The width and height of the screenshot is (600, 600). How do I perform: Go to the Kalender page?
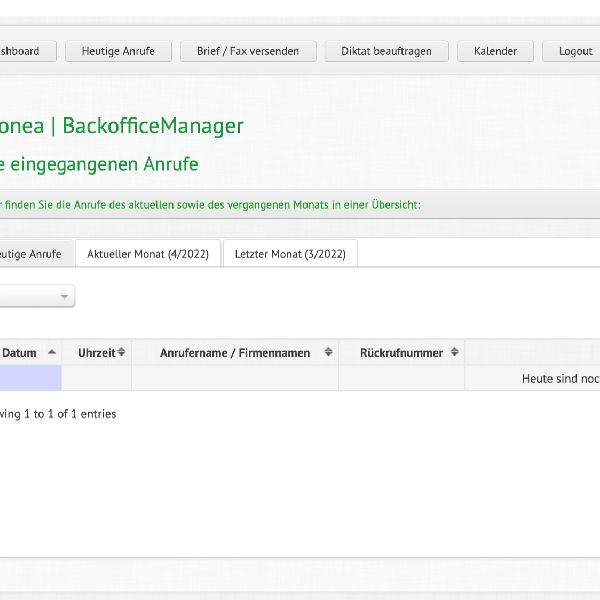pyautogui.click(x=495, y=51)
